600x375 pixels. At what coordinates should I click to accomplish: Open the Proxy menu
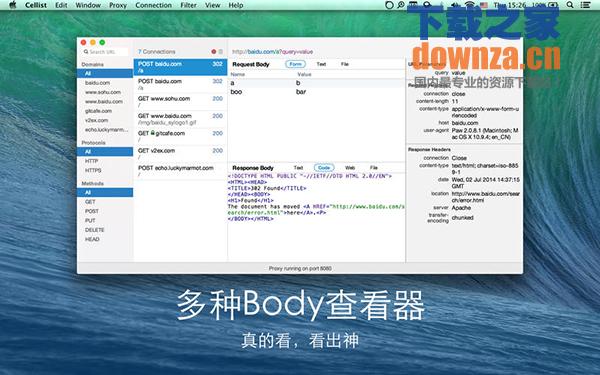pyautogui.click(x=118, y=5)
